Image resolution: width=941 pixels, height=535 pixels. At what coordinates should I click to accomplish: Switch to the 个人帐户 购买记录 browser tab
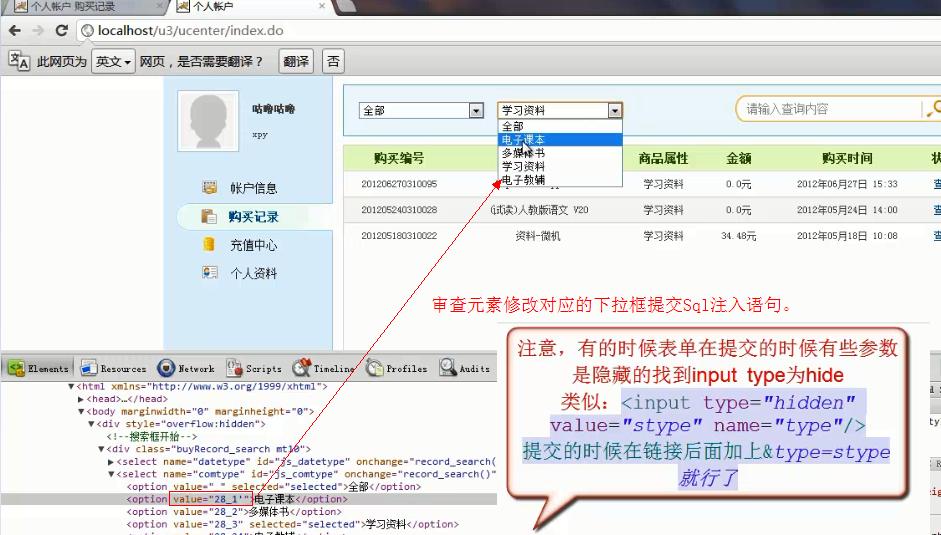[84, 7]
